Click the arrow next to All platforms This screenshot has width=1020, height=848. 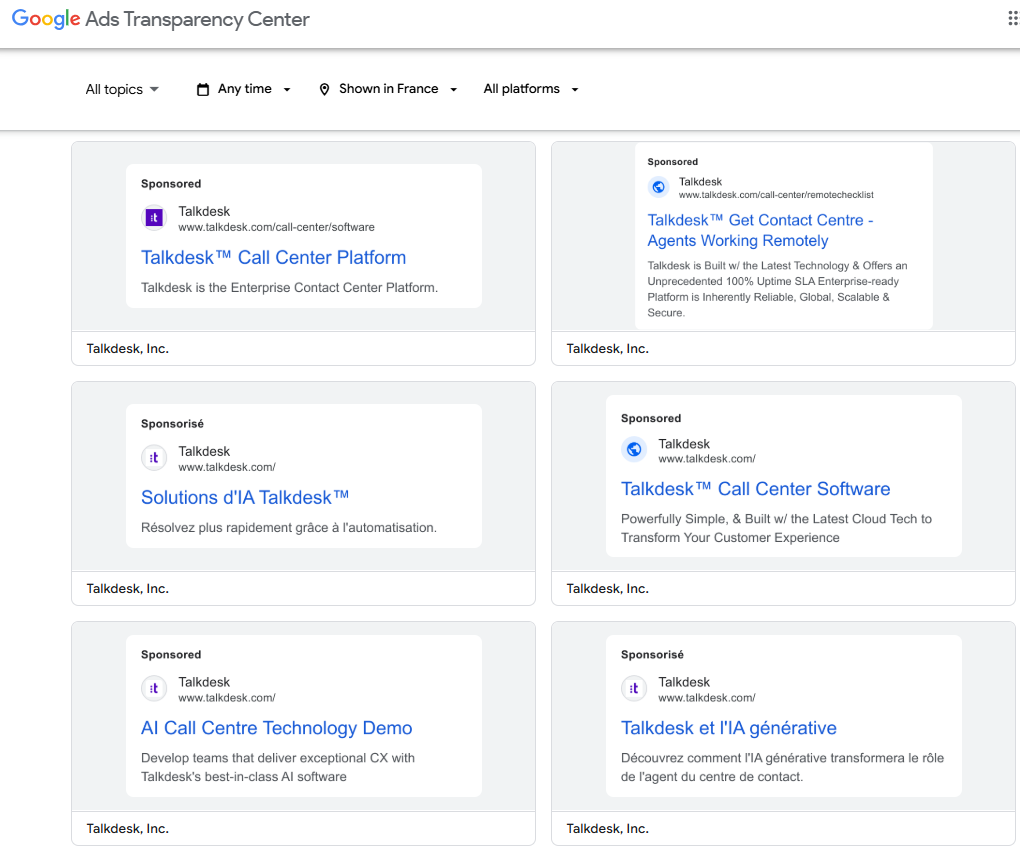pos(575,90)
